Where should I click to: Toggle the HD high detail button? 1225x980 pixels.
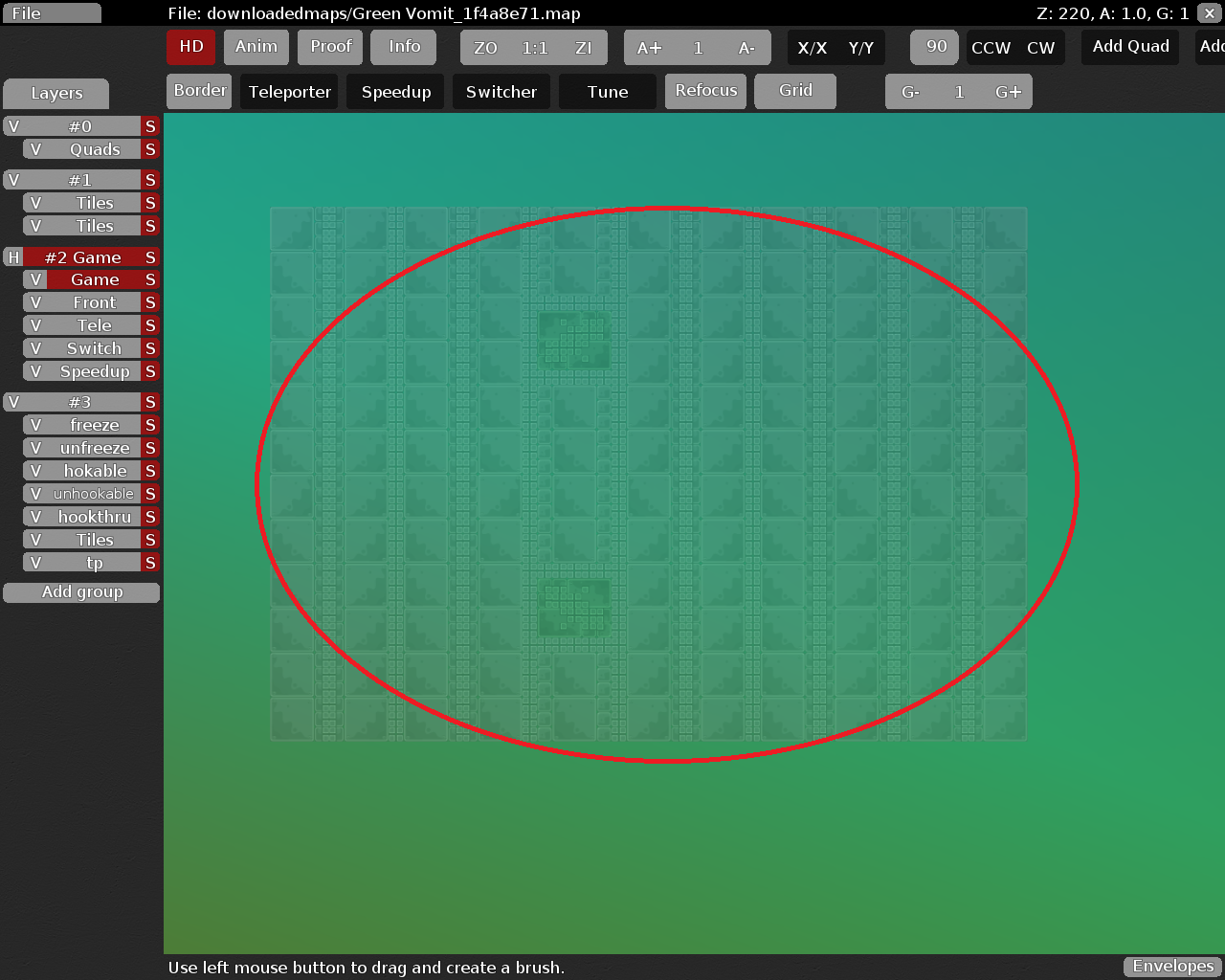click(x=191, y=47)
